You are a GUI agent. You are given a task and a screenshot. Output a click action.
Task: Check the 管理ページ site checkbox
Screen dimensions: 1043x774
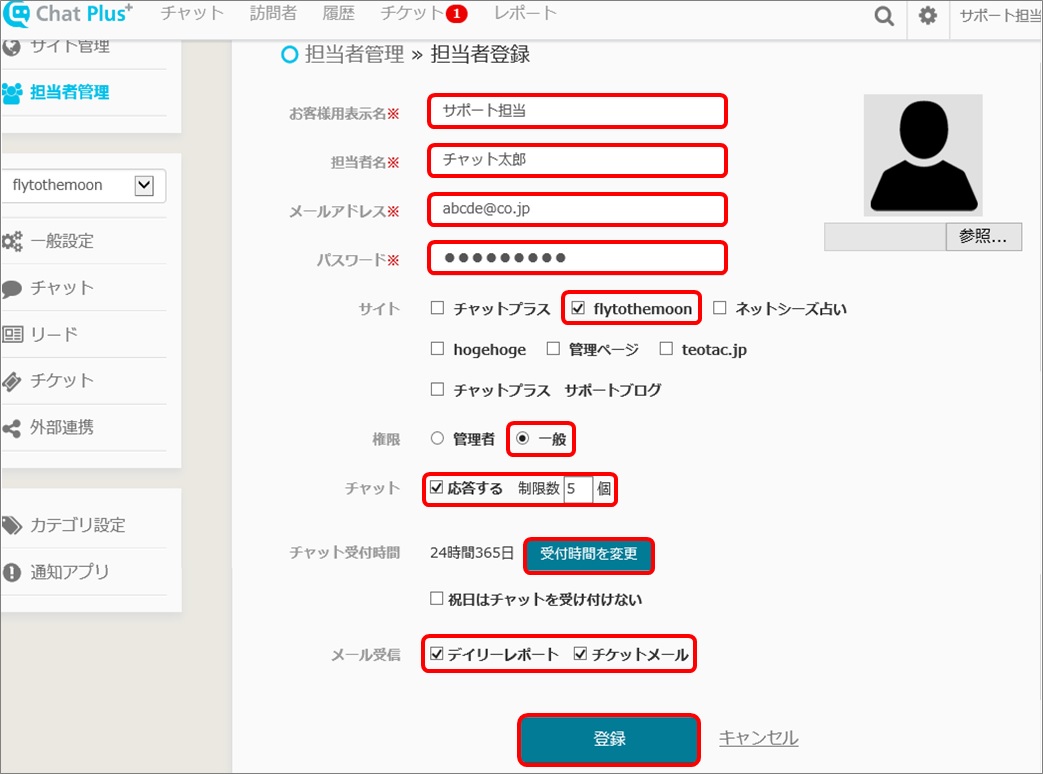pyautogui.click(x=553, y=348)
